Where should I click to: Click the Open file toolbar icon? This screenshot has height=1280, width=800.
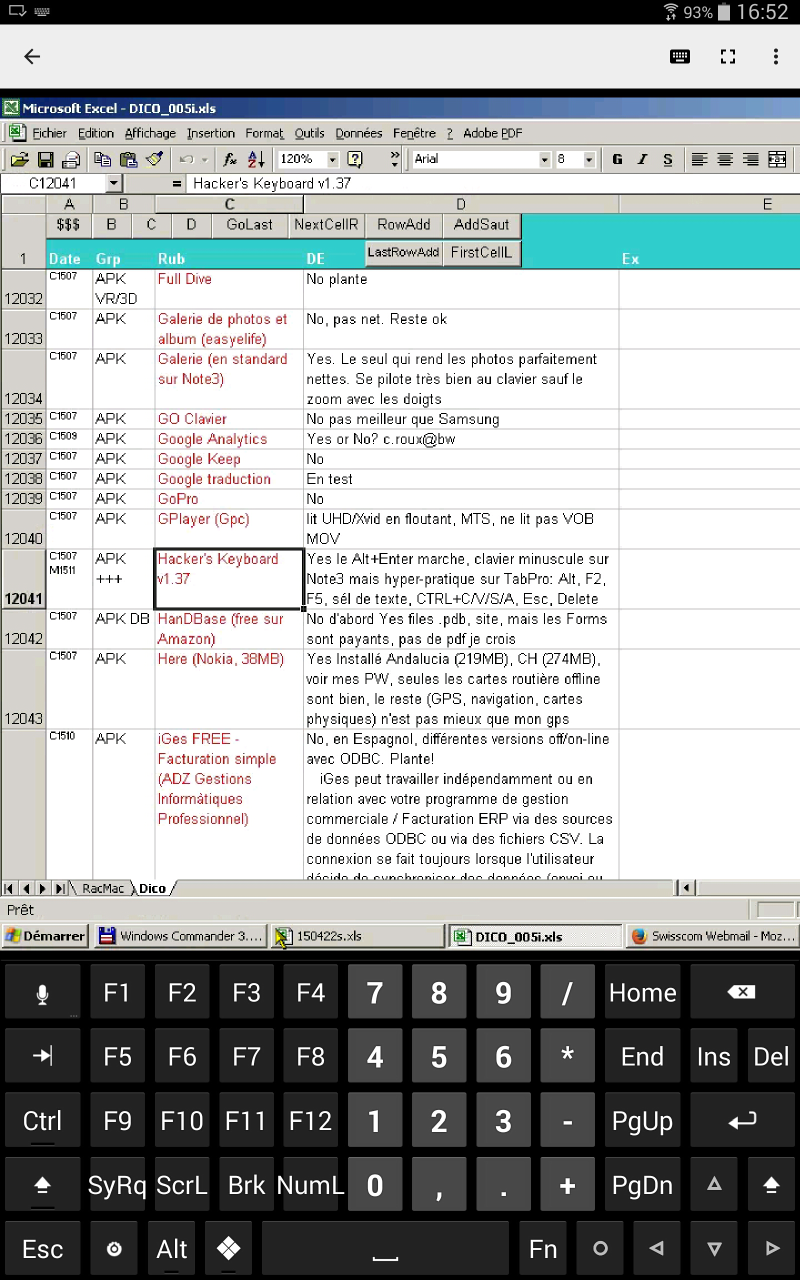(x=19, y=160)
